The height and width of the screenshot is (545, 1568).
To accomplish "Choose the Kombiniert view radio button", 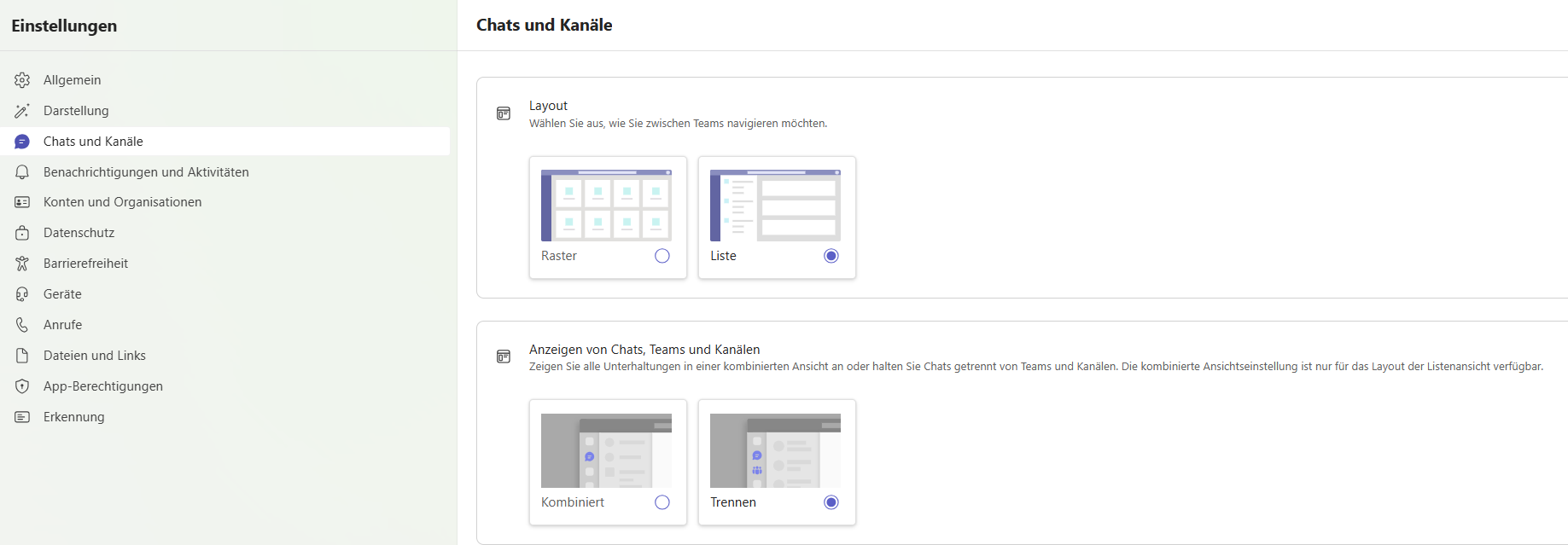I will [662, 502].
